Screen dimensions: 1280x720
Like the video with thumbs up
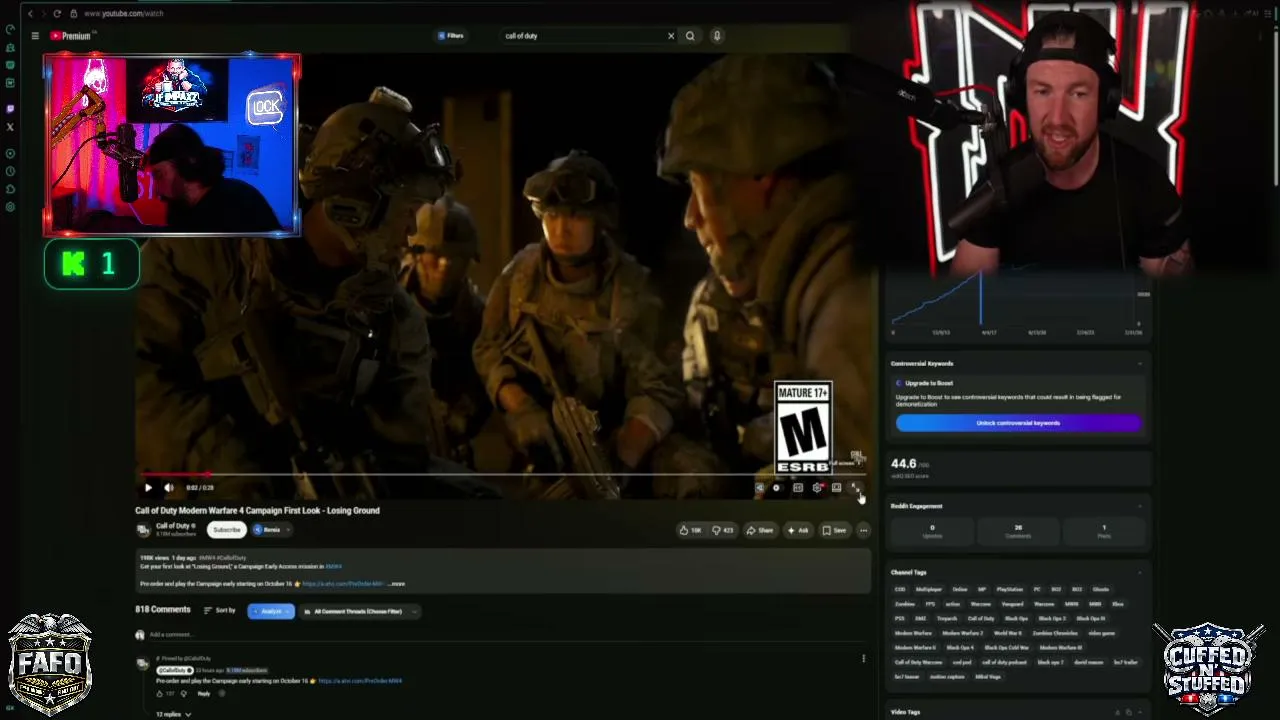click(x=690, y=530)
